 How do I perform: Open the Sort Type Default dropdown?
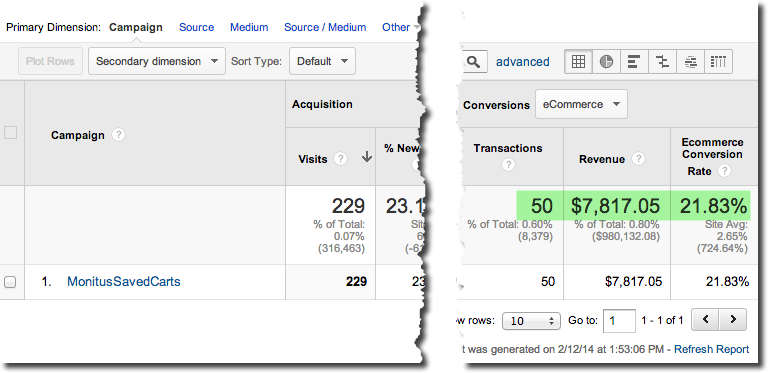tap(322, 61)
